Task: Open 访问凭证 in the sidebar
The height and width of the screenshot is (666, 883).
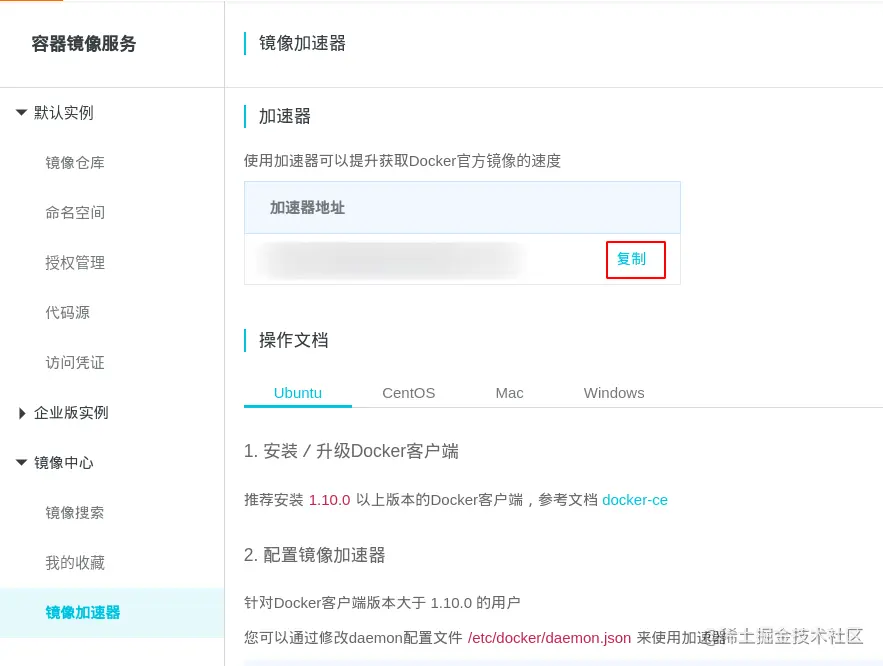Action: click(x=74, y=362)
